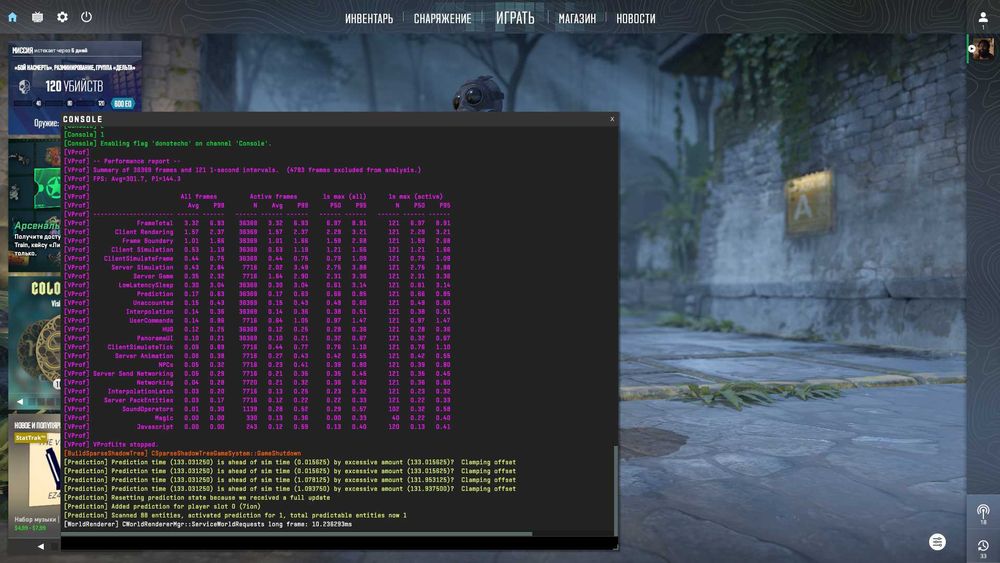Select the ИГРАТЬ tab
The height and width of the screenshot is (563, 1000).
click(515, 18)
